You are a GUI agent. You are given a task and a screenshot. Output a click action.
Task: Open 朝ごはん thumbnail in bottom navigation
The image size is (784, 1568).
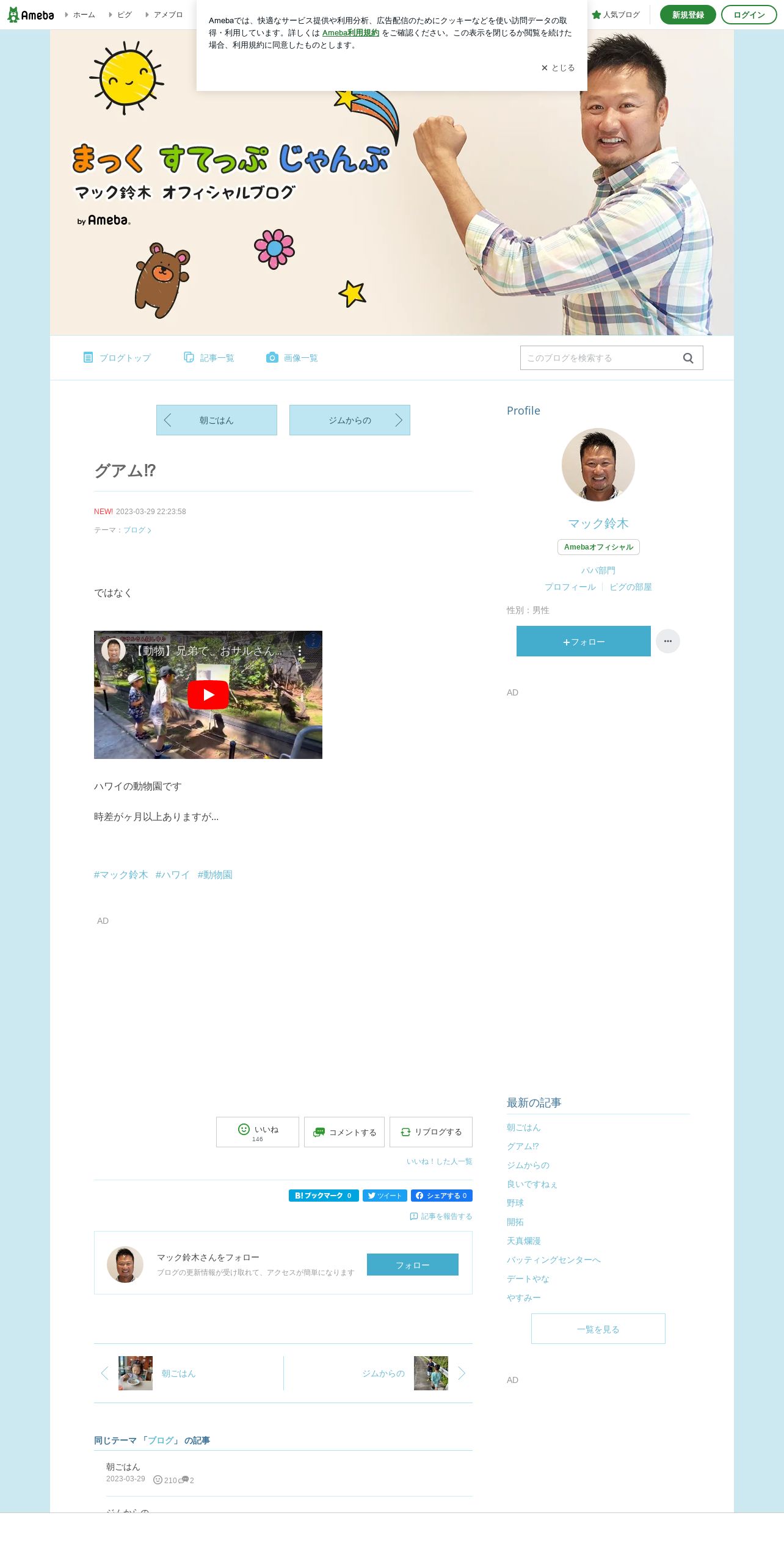coord(136,1373)
